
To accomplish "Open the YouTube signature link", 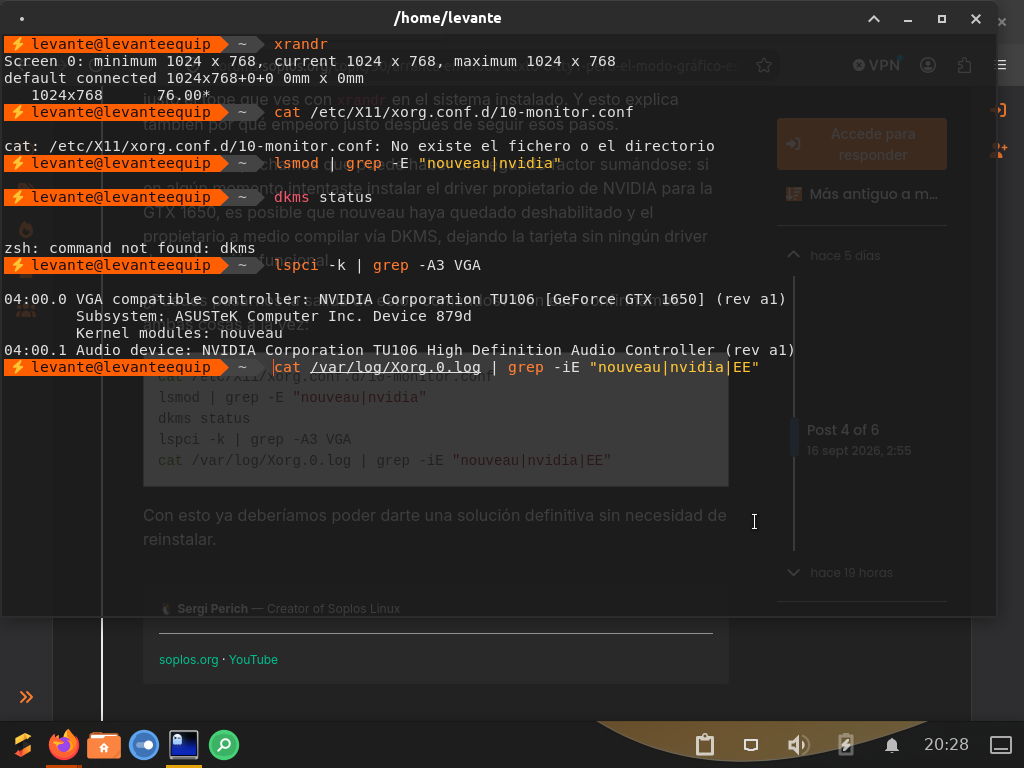I will pyautogui.click(x=253, y=660).
